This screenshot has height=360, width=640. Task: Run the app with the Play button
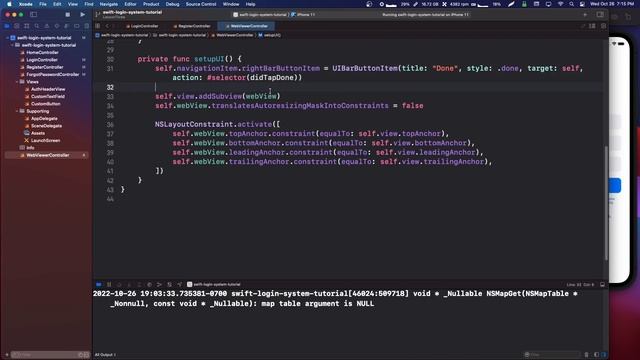(x=82, y=15)
